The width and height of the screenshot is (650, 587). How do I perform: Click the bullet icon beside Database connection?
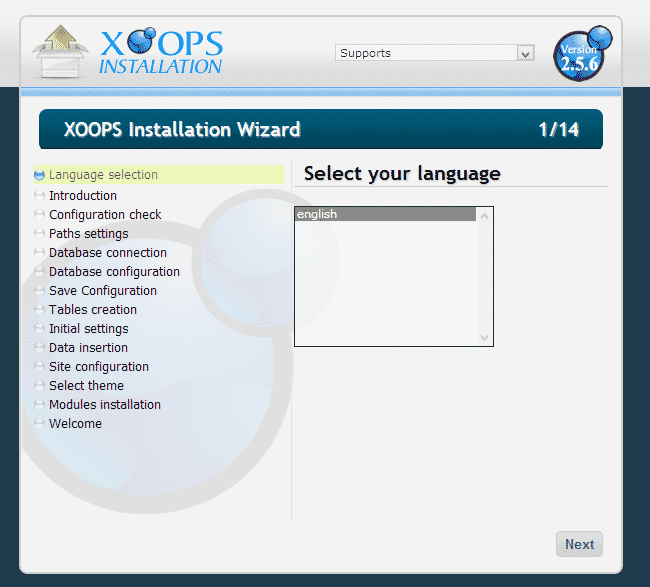tap(39, 253)
